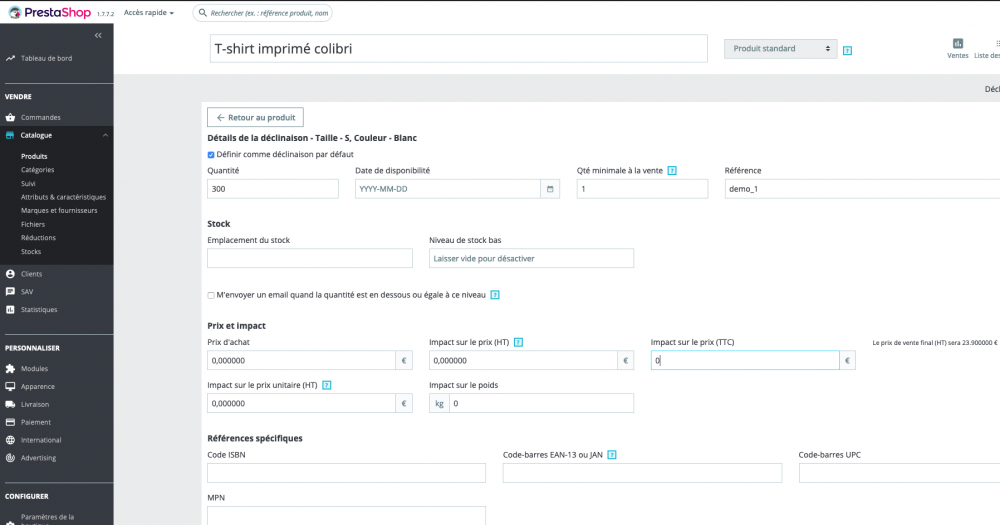Click the Référence input field
This screenshot has height=525, width=1000.
pos(860,189)
